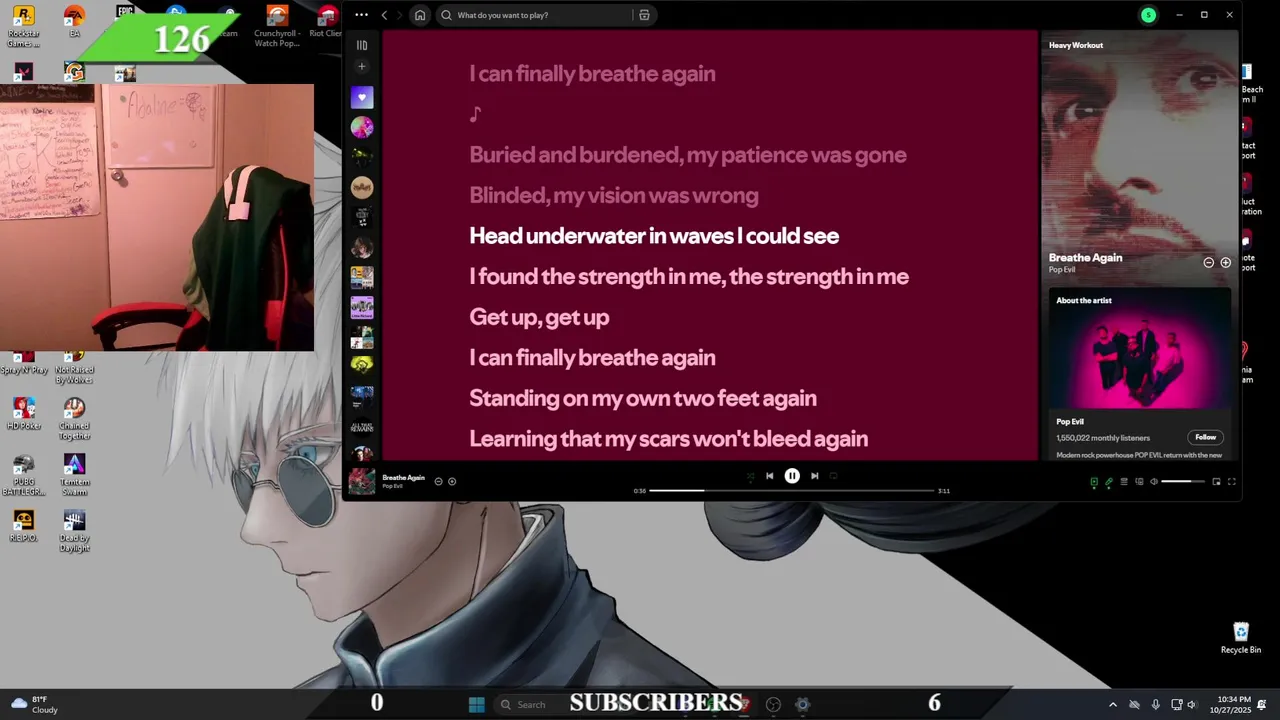
Task: Skip to next track
Action: (x=814, y=476)
